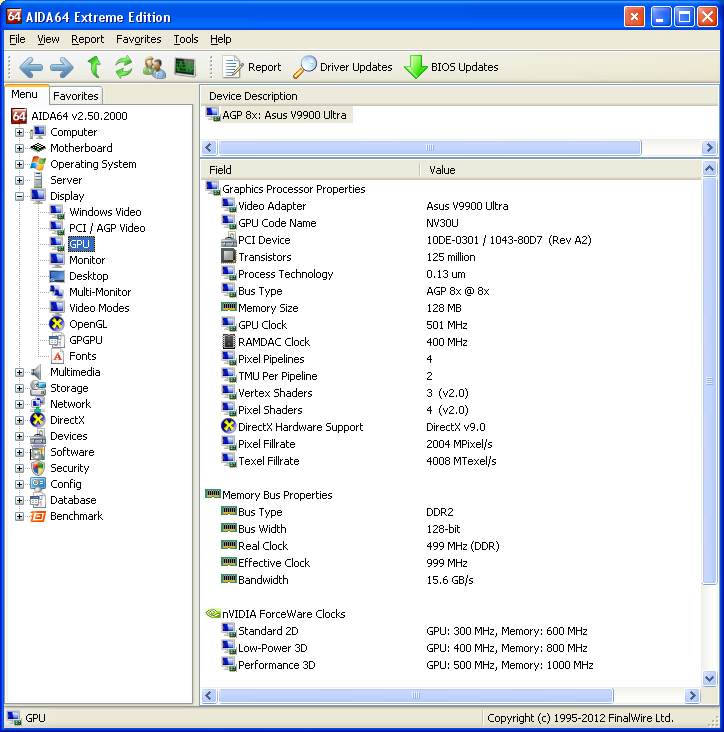Click the Fonts icon in tree
Screen dimensions: 724x732
(57, 356)
